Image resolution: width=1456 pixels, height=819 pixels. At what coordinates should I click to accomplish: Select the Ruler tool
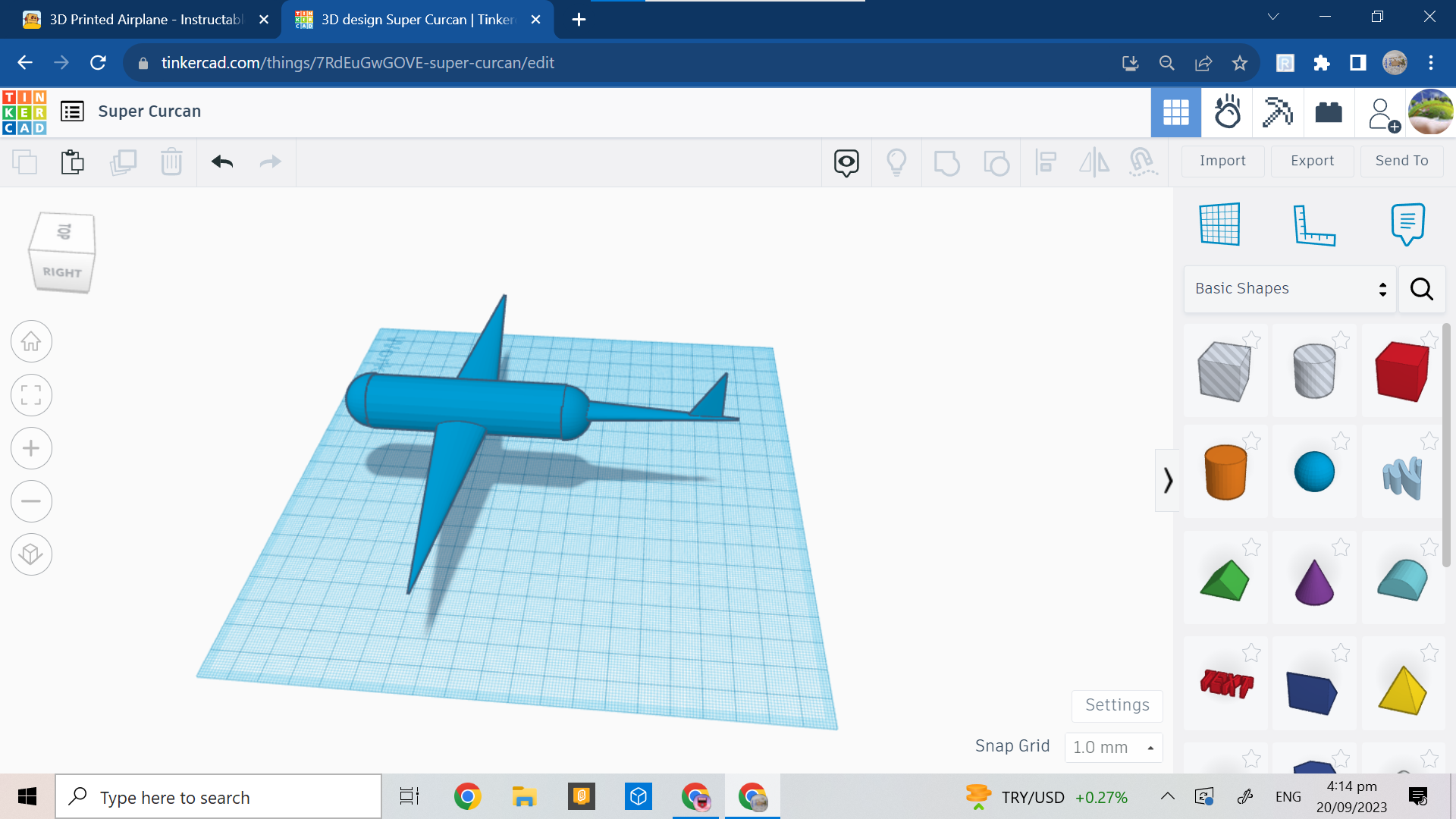pyautogui.click(x=1313, y=224)
